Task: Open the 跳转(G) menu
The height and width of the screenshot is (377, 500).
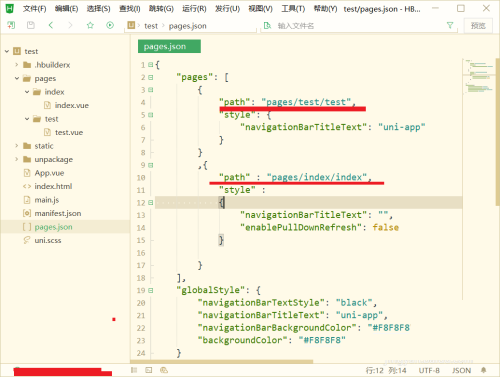Action: 161,9
